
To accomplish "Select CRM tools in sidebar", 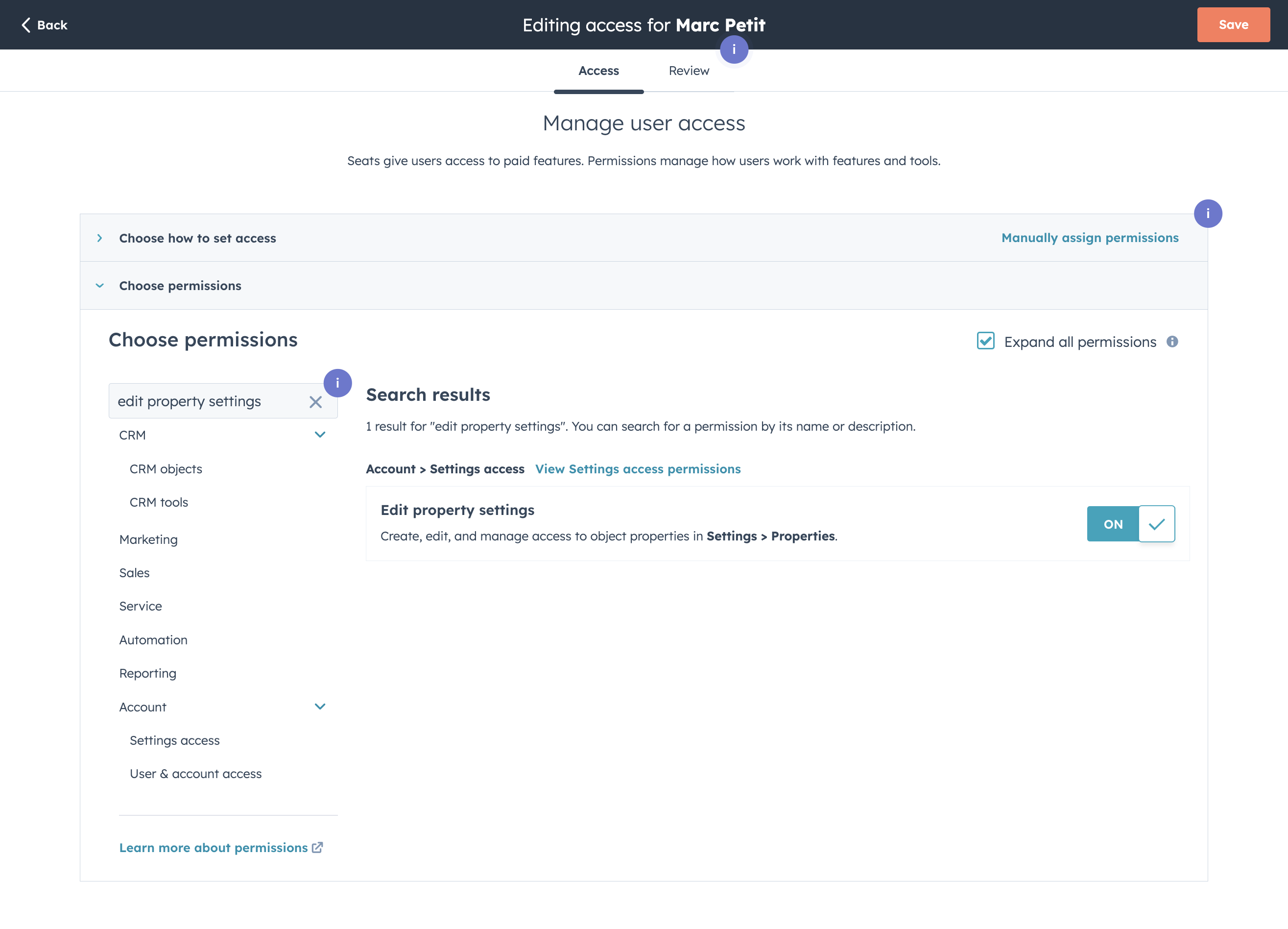I will point(159,502).
